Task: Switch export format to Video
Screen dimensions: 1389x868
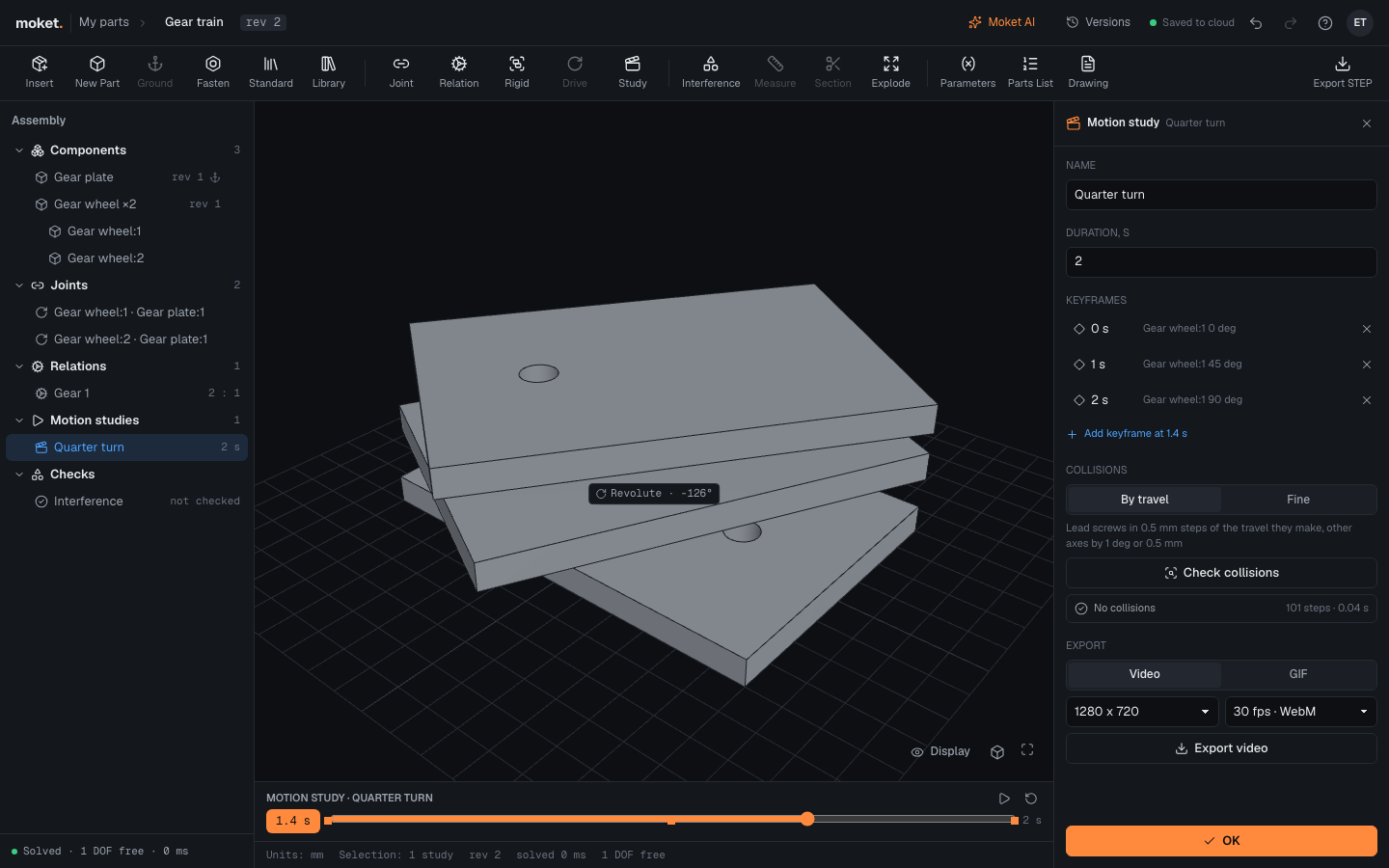Action: (x=1145, y=674)
